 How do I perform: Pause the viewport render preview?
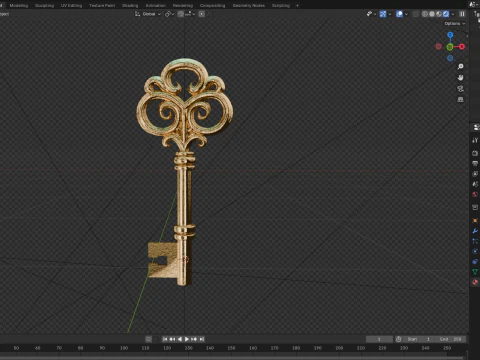[462, 14]
